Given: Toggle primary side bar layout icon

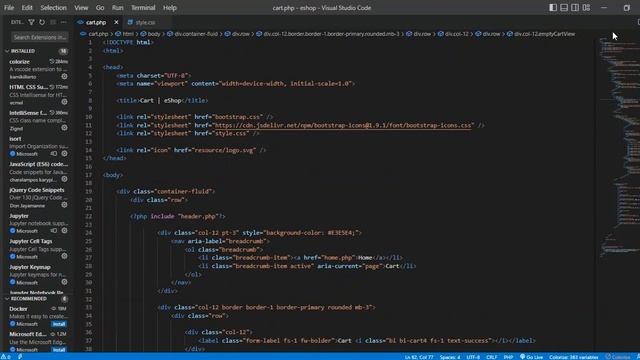Looking at the screenshot, I should 553,7.
